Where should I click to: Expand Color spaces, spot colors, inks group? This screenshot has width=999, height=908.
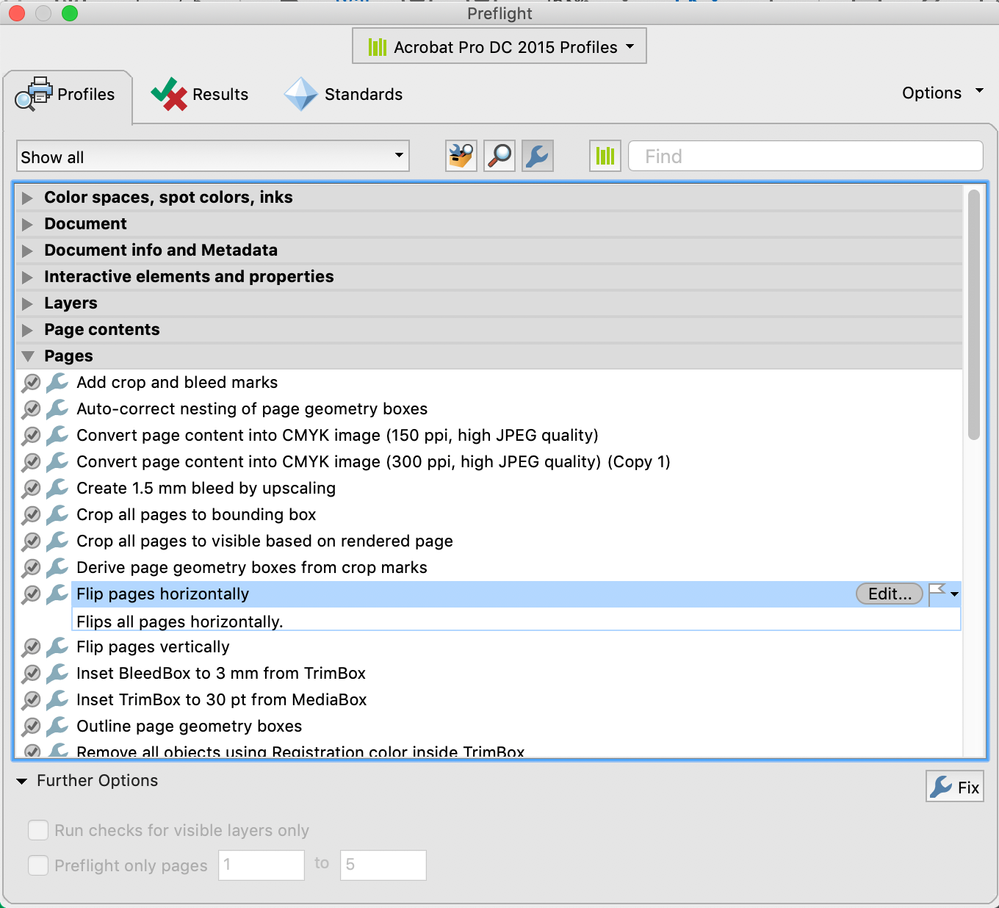click(27, 198)
